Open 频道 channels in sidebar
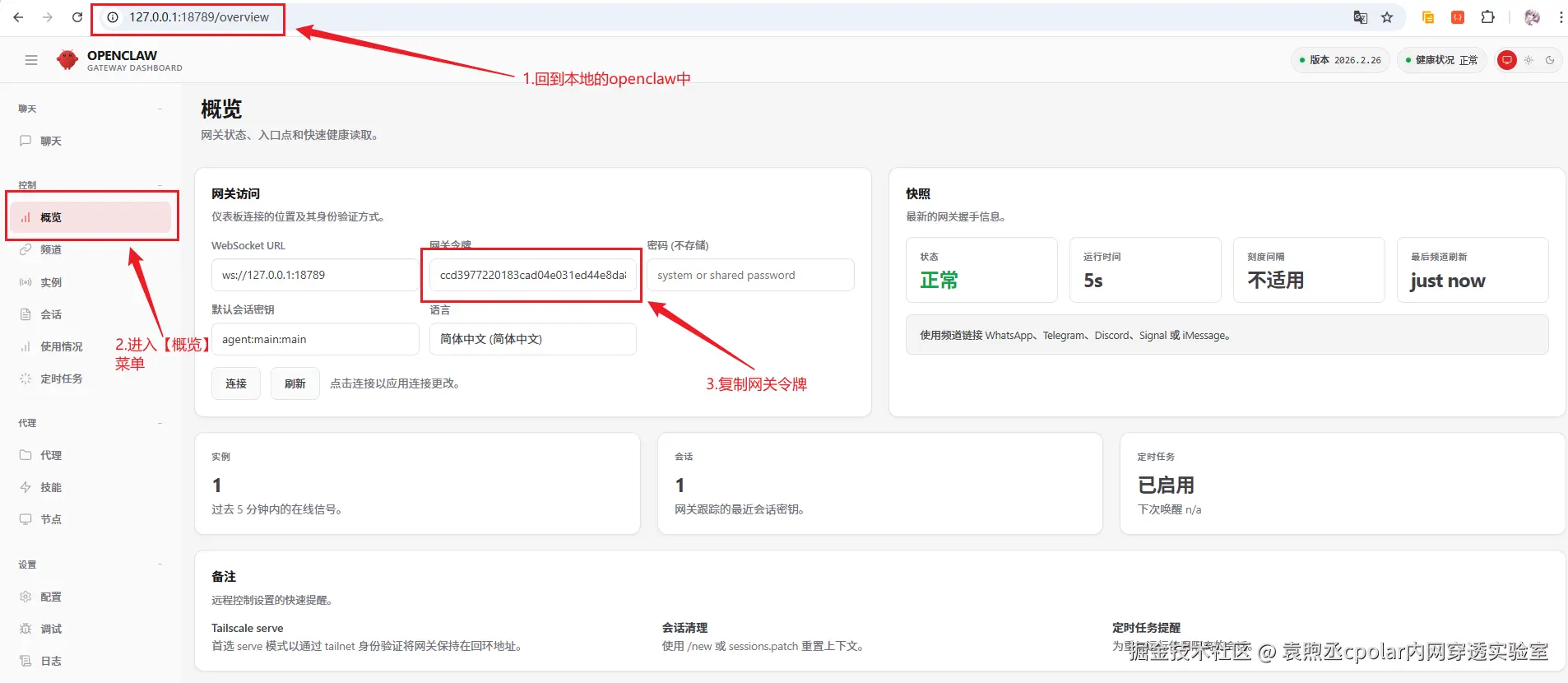This screenshot has height=683, width=1568. tap(90, 249)
